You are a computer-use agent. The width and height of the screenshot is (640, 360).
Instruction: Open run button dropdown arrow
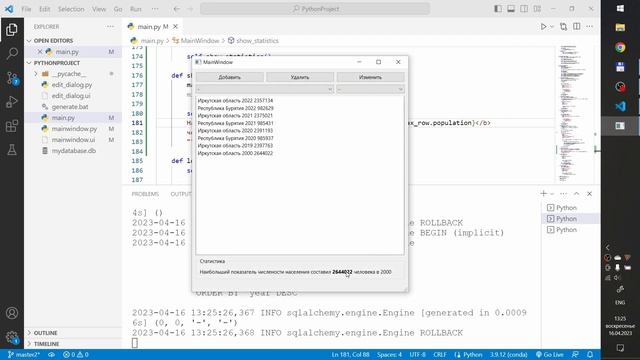click(x=552, y=27)
